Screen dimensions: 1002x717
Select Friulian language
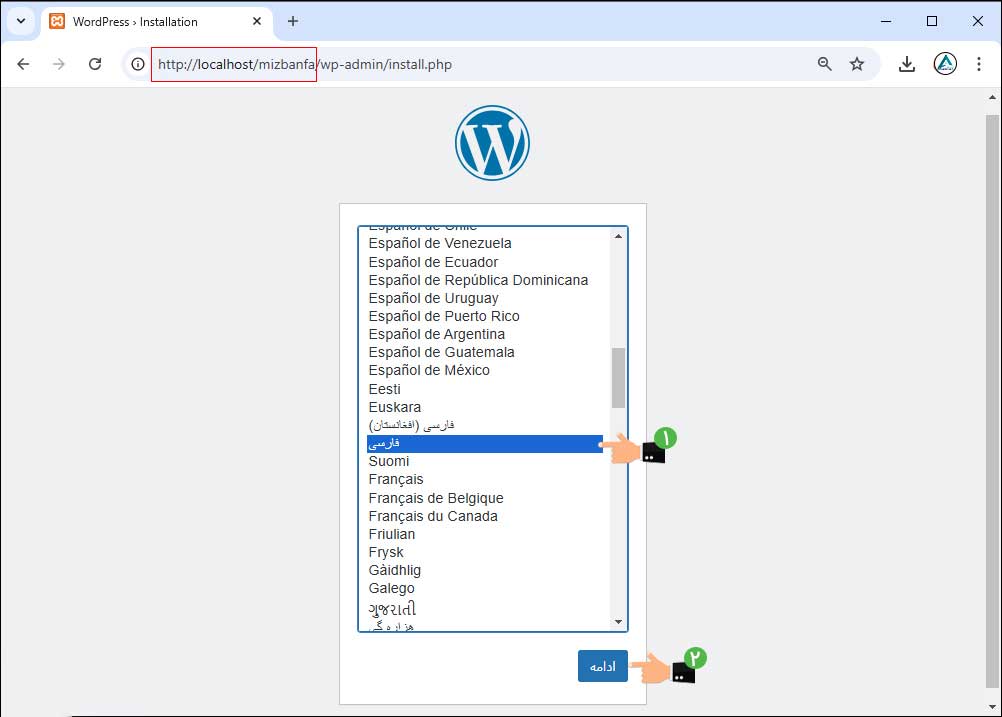[484, 534]
